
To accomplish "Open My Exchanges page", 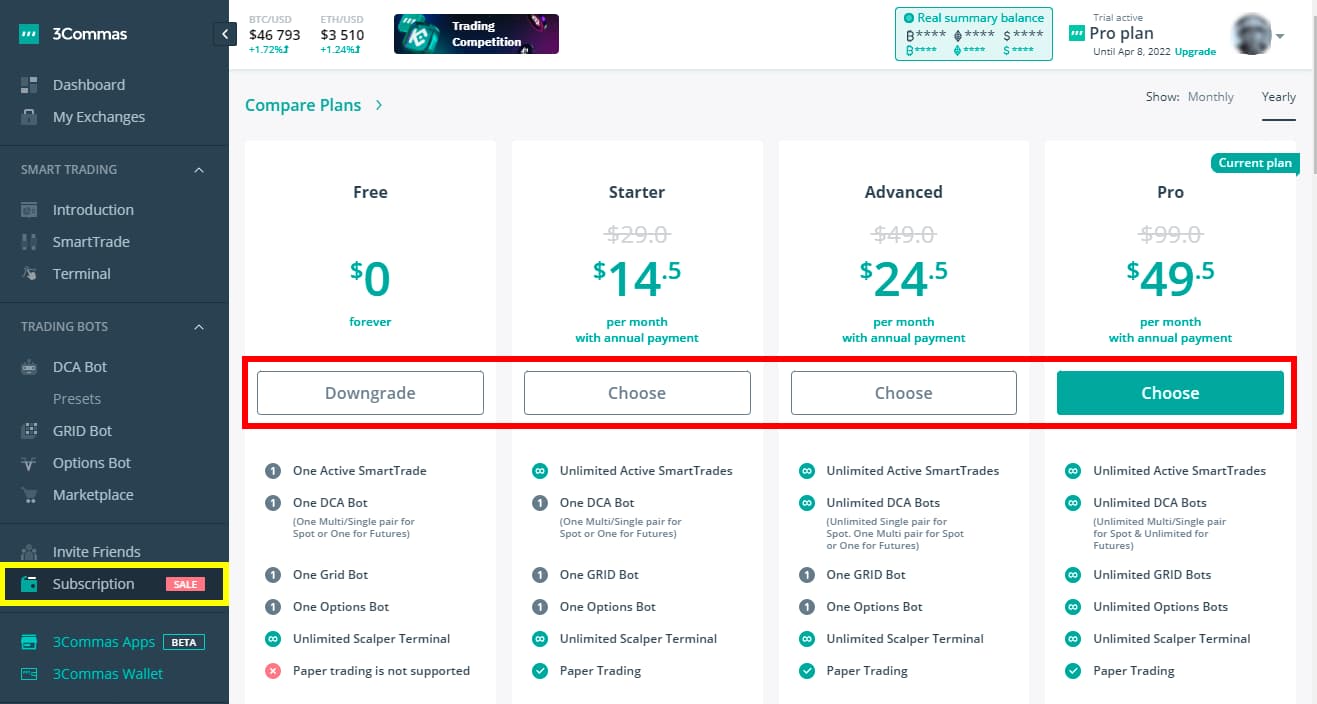I will (x=99, y=117).
